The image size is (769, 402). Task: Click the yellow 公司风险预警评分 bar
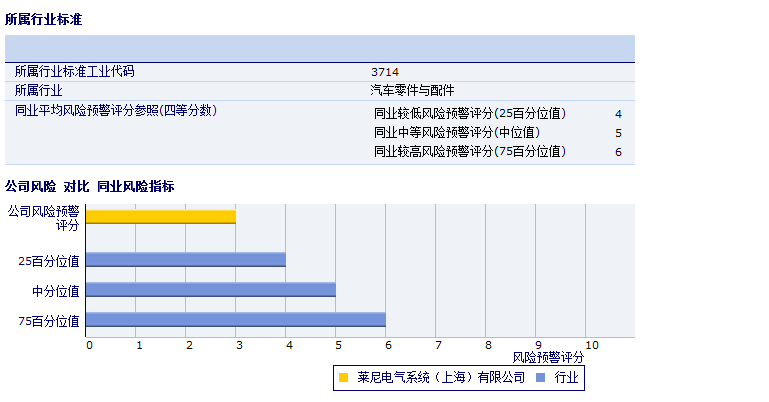(160, 216)
